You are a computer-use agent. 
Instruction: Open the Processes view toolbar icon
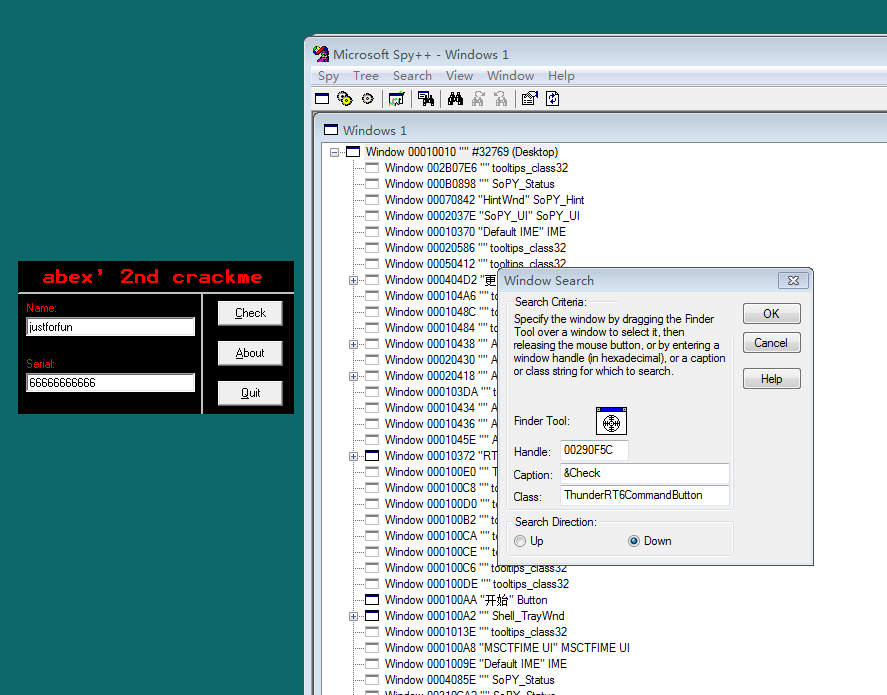345,99
